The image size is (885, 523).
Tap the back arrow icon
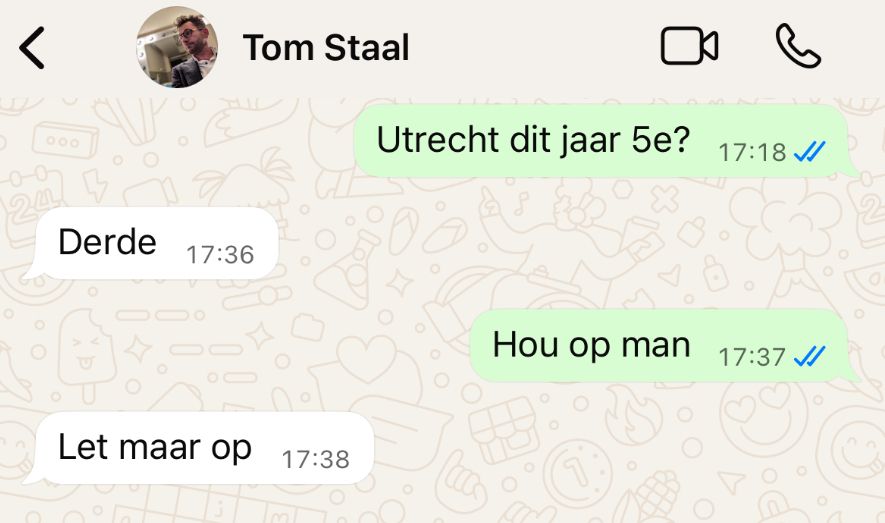tap(32, 48)
